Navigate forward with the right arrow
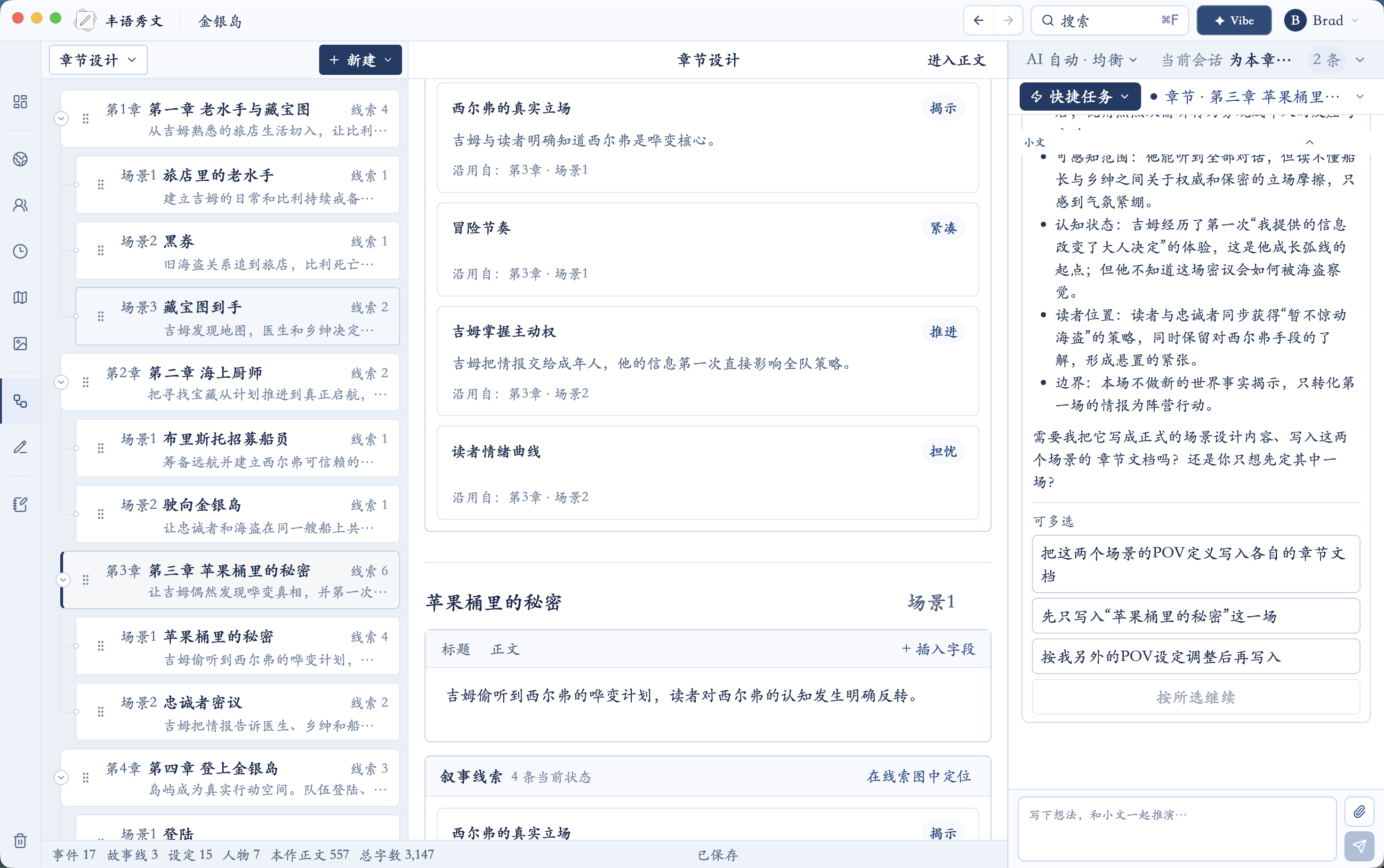The height and width of the screenshot is (868, 1384). click(x=1008, y=21)
